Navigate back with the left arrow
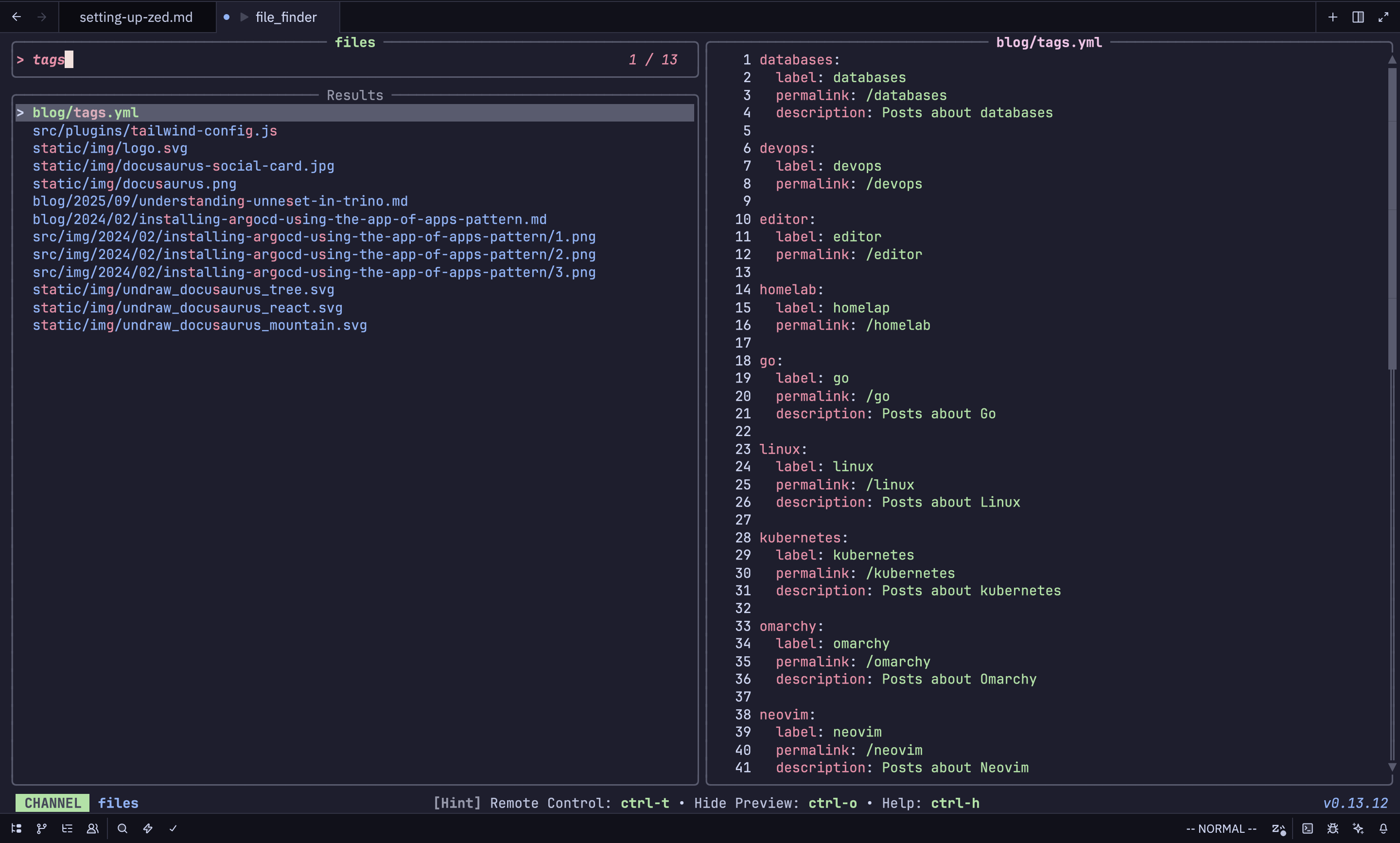 point(17,17)
